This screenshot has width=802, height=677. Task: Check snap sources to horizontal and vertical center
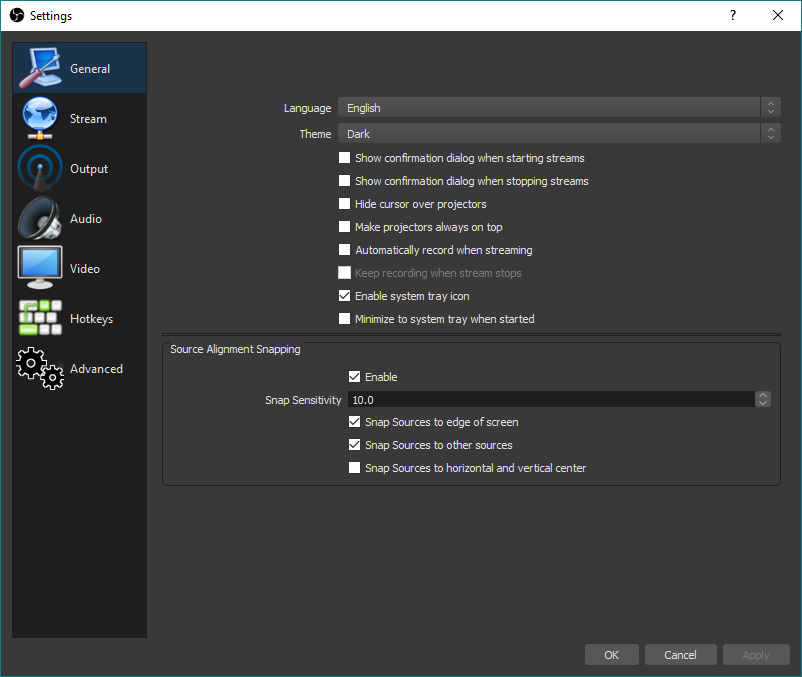pos(355,467)
